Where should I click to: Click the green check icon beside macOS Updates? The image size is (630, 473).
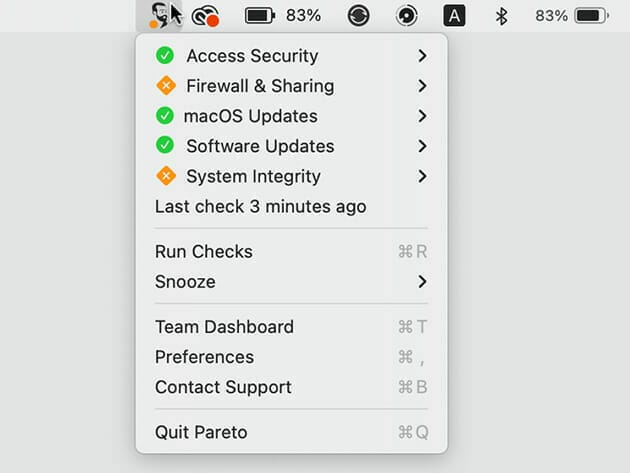point(165,116)
